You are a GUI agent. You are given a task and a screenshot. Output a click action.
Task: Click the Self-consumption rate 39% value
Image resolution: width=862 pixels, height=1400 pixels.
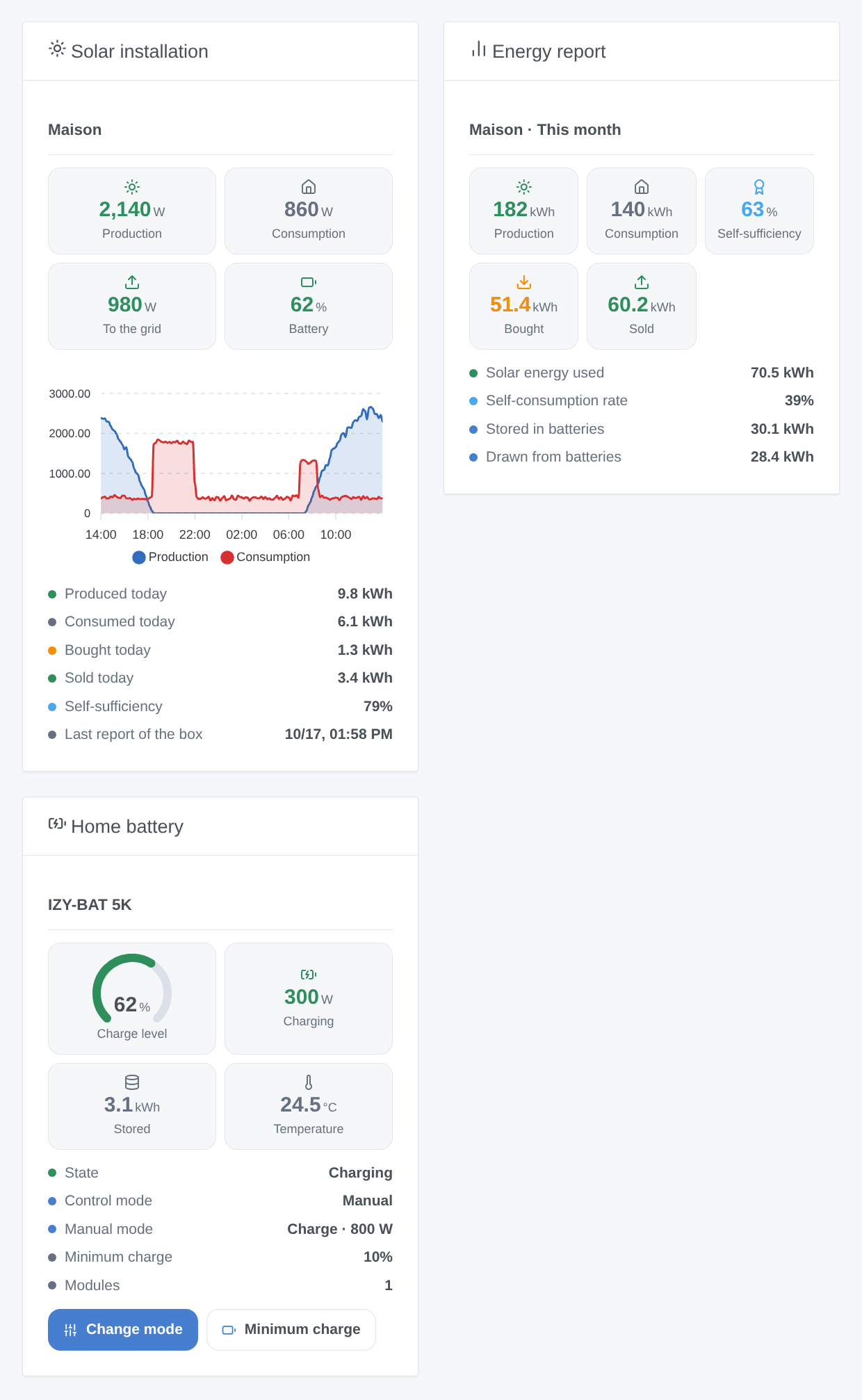point(799,400)
